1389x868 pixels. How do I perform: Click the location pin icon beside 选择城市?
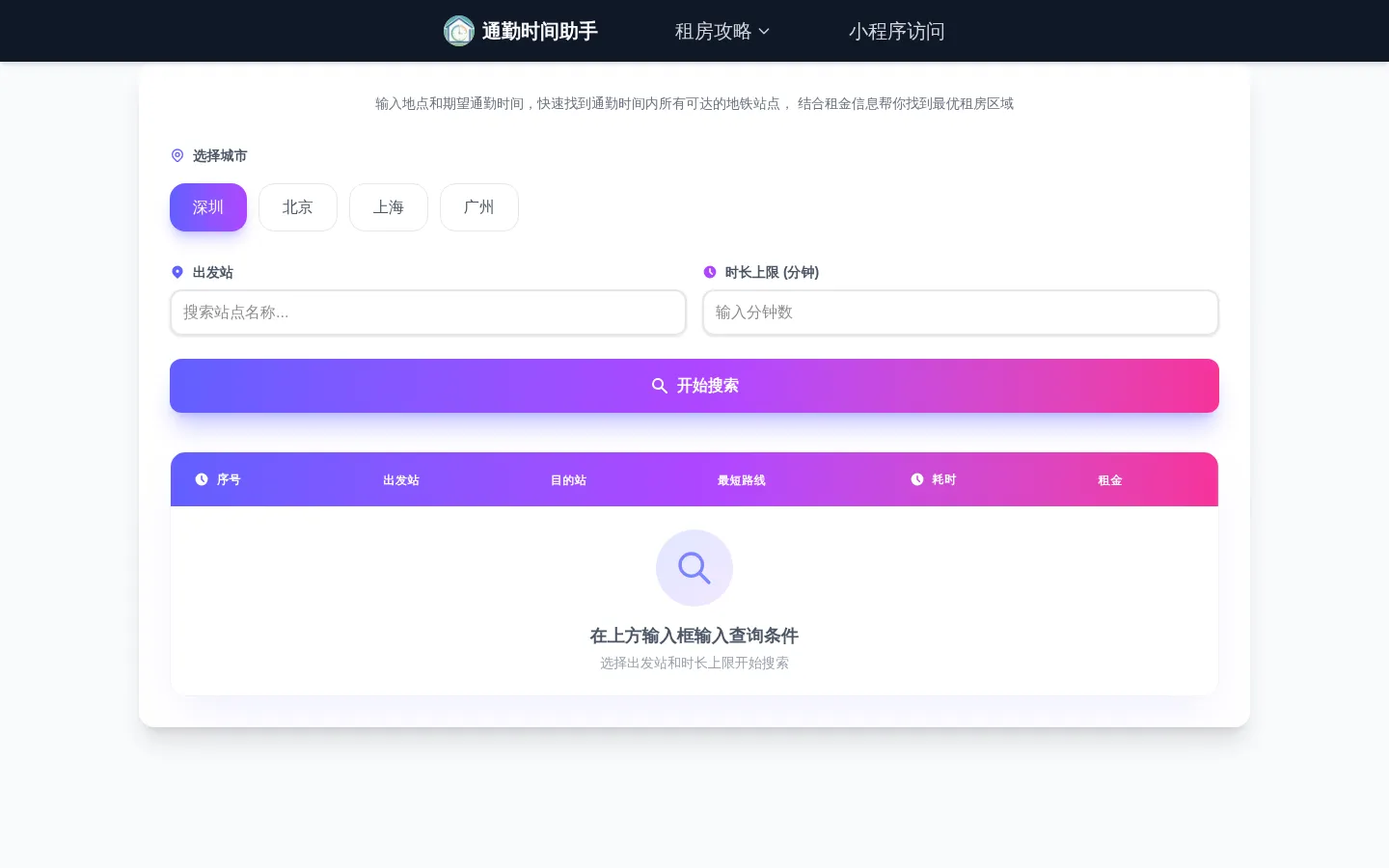coord(177,155)
